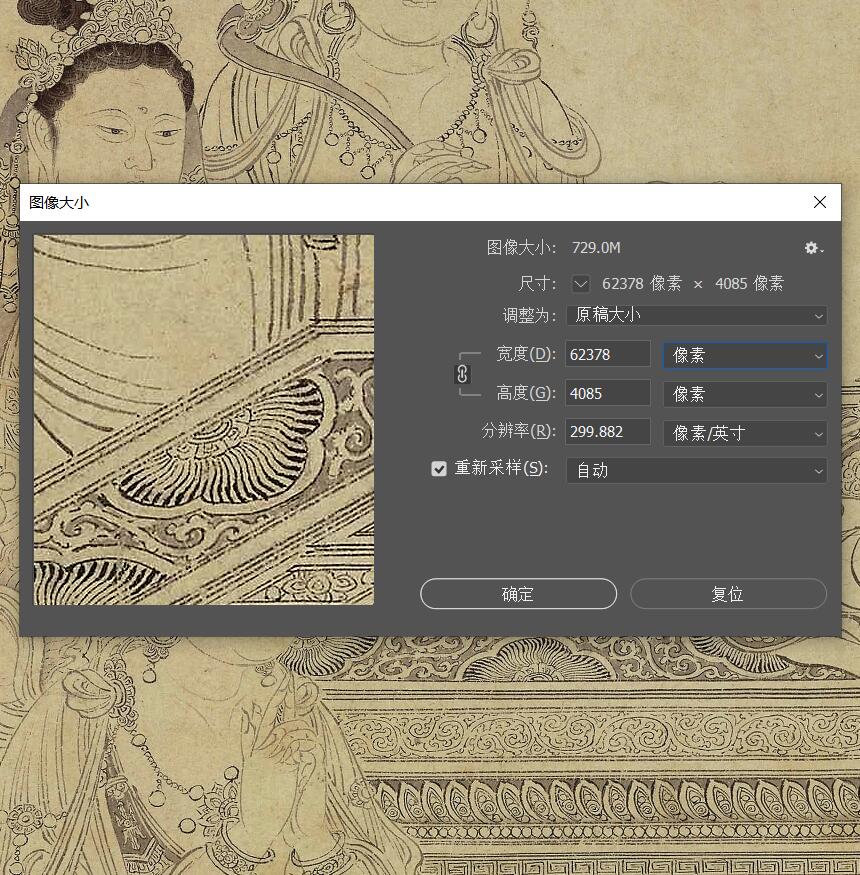The height and width of the screenshot is (875, 860).
Task: Click the 分辨率 resolution input field
Action: [x=608, y=432]
